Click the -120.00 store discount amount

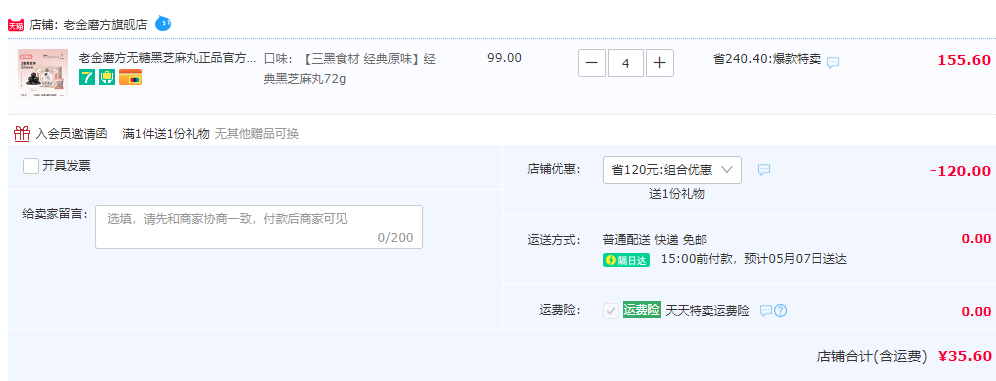click(x=960, y=171)
